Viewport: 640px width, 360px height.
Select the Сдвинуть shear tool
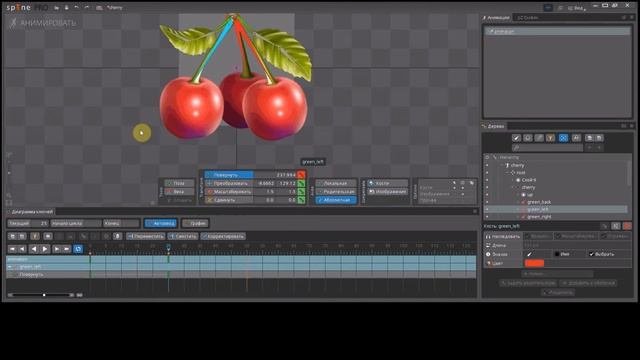click(x=229, y=200)
